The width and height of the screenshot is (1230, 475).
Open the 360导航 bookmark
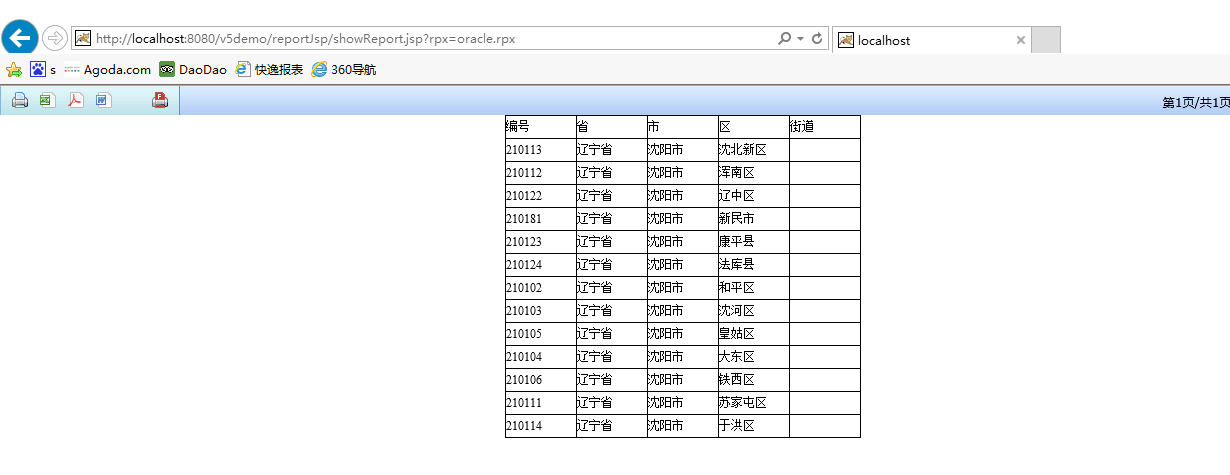344,70
